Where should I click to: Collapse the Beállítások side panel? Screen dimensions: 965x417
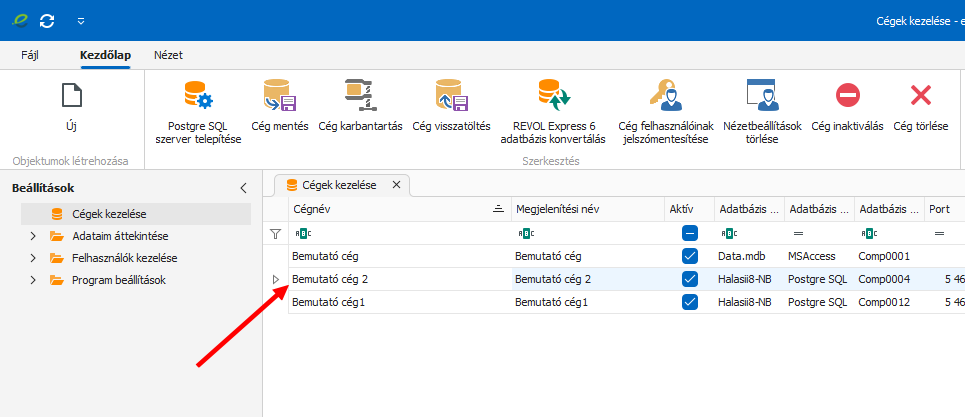pyautogui.click(x=243, y=188)
